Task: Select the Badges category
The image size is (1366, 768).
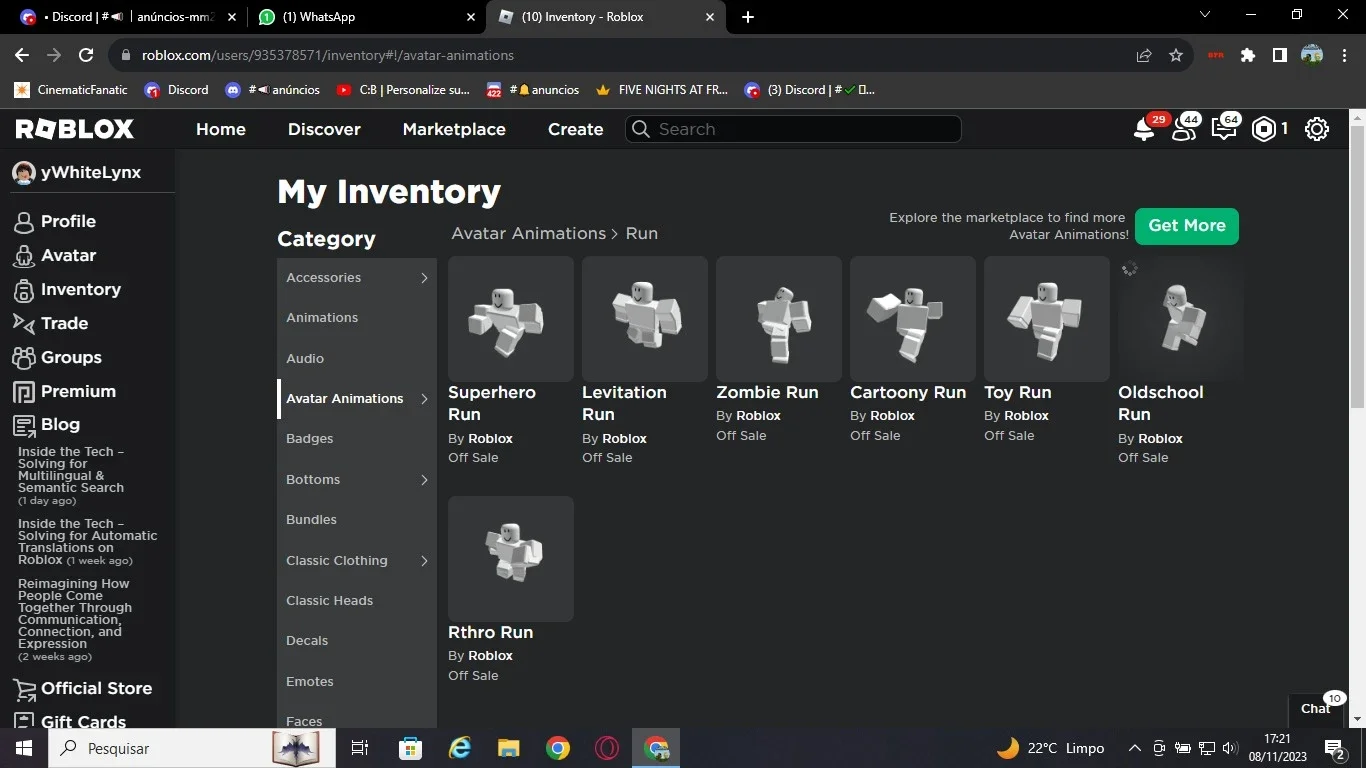Action: 310,439
